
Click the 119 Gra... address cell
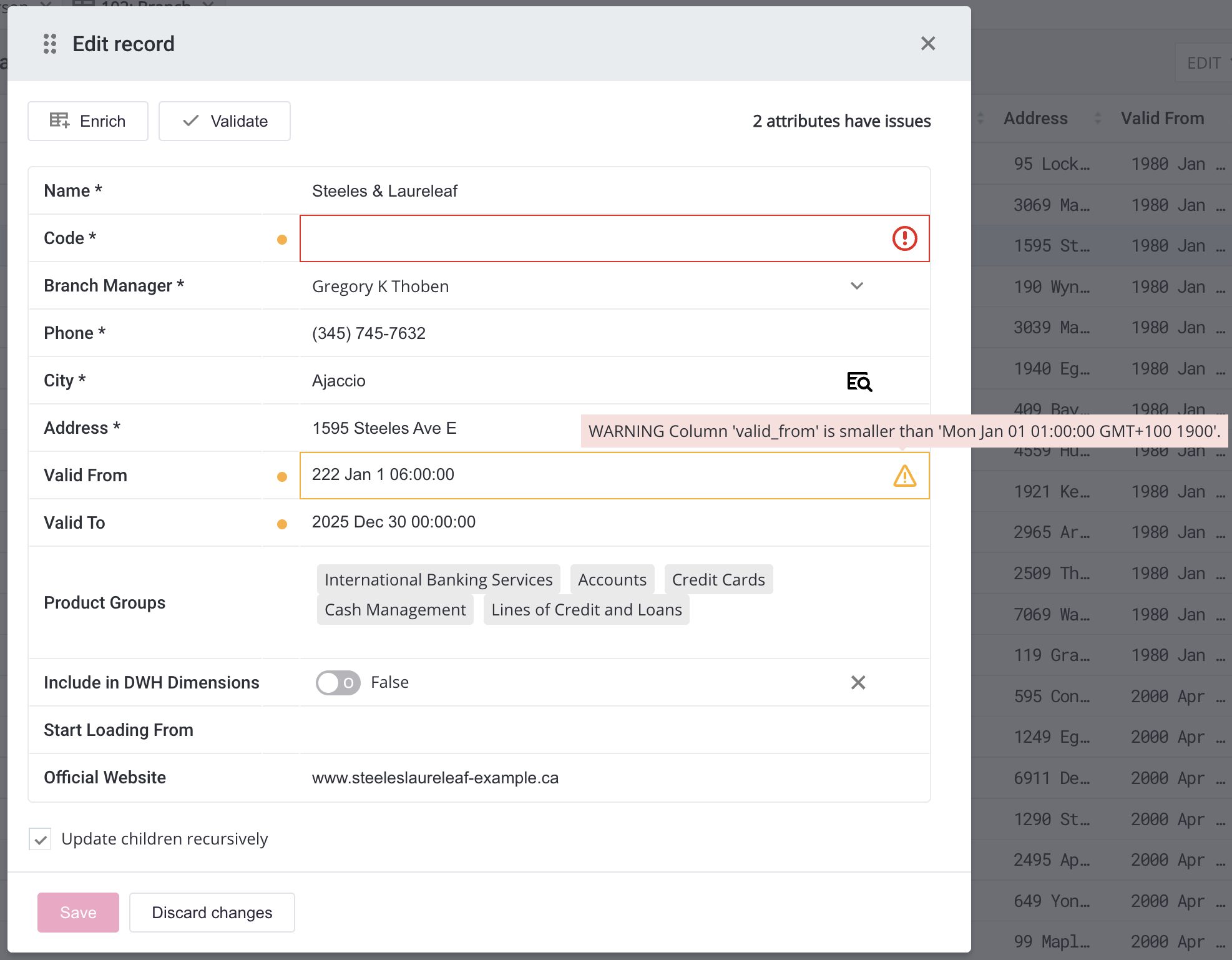click(x=1052, y=655)
